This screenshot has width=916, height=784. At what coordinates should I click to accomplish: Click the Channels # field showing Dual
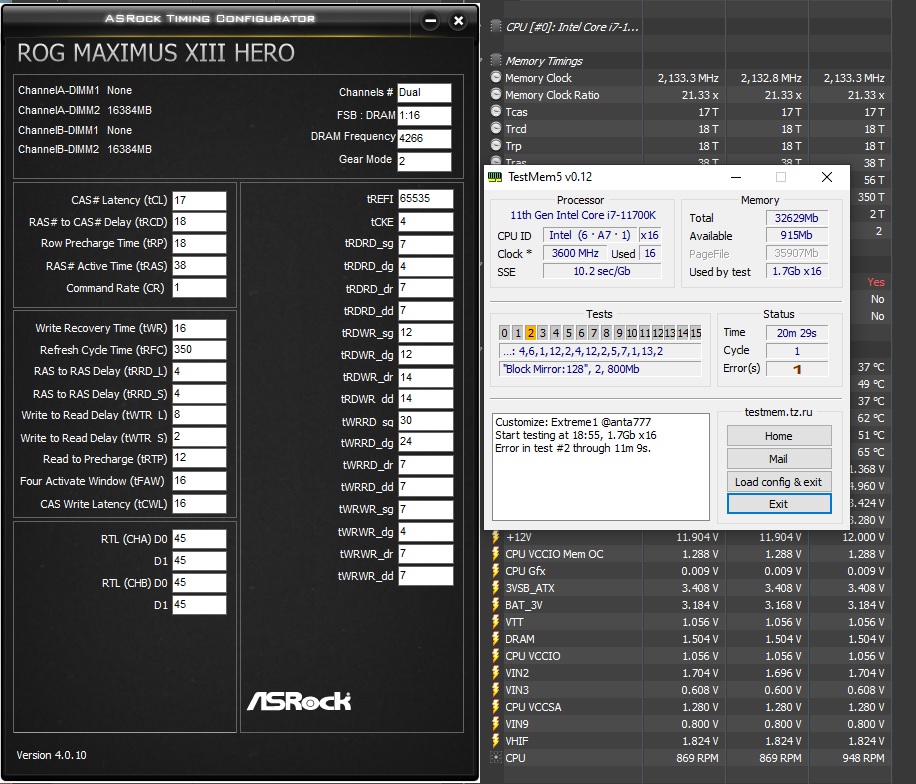(x=425, y=92)
